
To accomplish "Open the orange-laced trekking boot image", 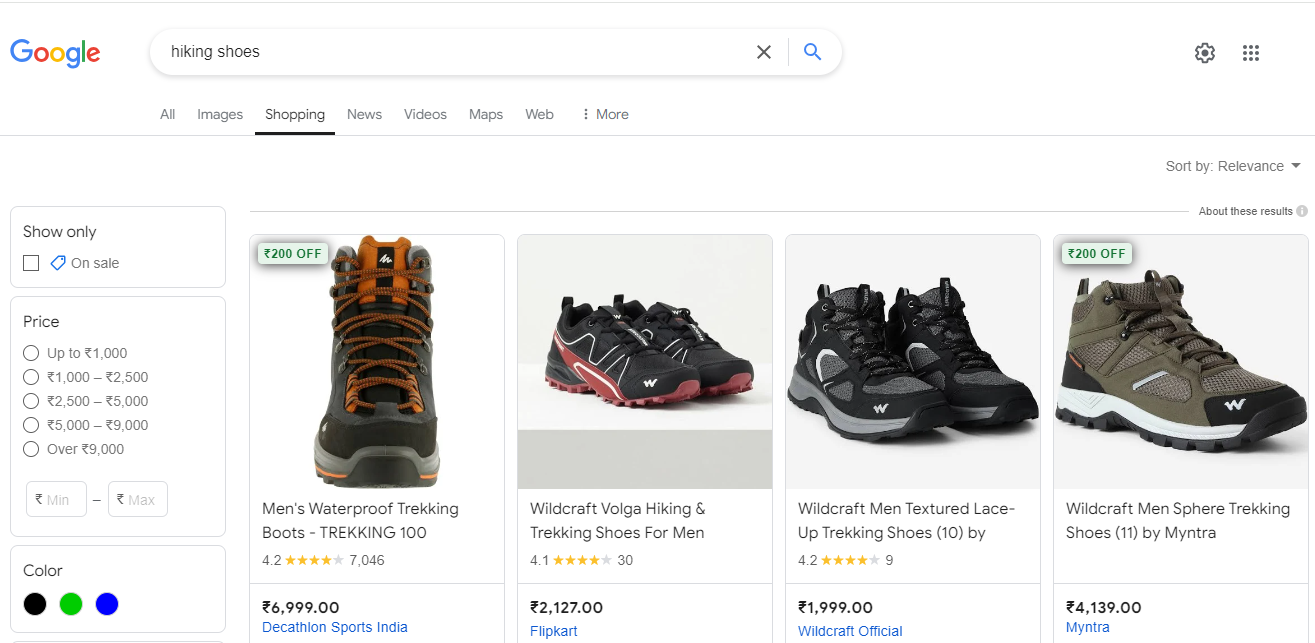I will tap(377, 362).
